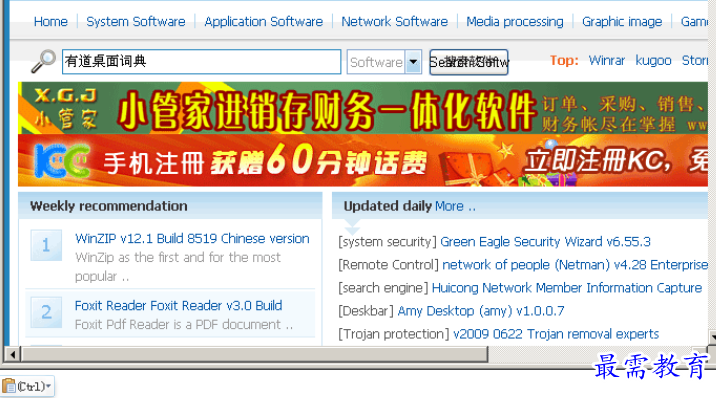The image size is (716, 398).
Task: Open Media processing category
Action: point(515,21)
